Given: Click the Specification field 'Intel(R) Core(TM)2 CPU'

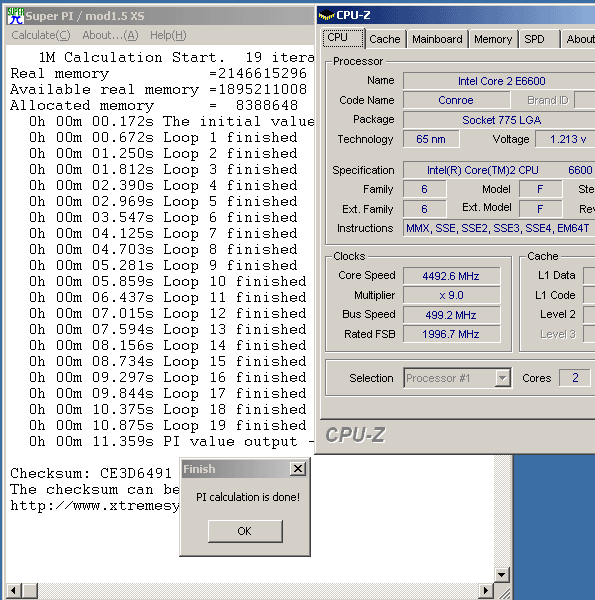Looking at the screenshot, I should (x=499, y=170).
